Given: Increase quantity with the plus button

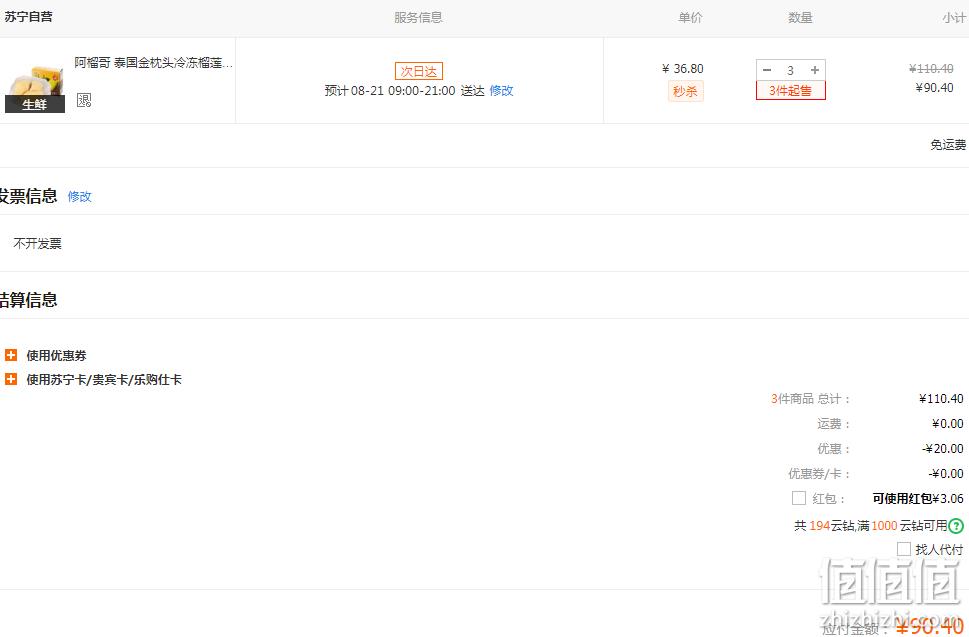Looking at the screenshot, I should [815, 70].
